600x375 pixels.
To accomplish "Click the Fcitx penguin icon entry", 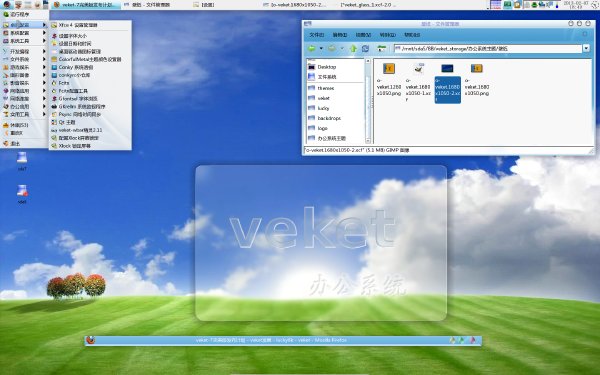I will coord(54,83).
